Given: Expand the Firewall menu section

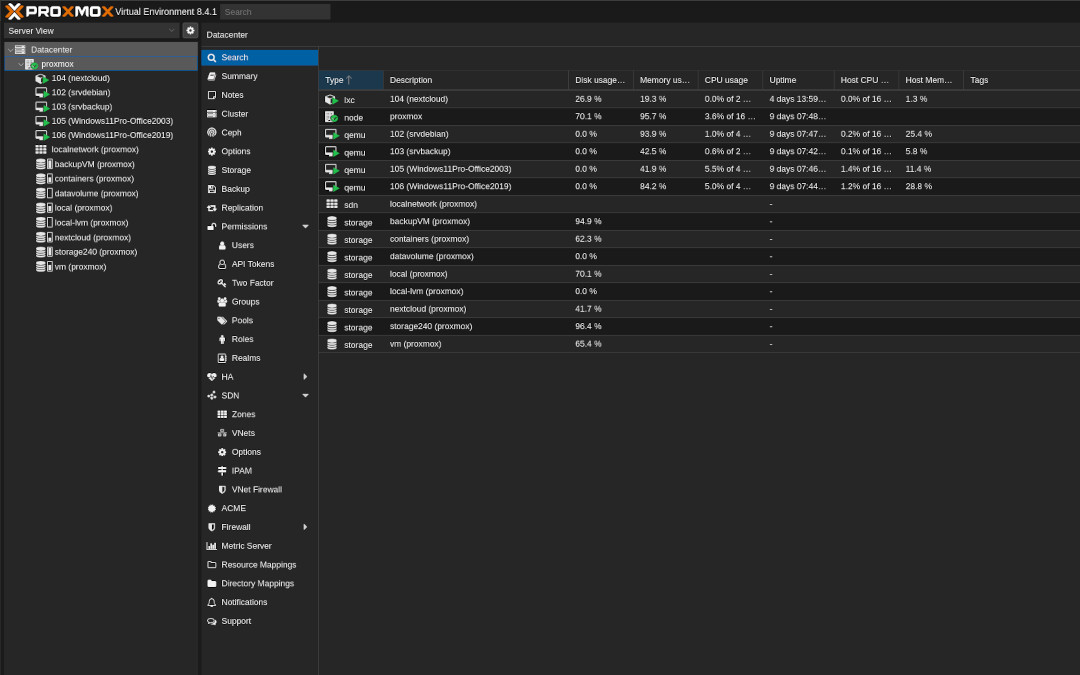Looking at the screenshot, I should point(305,527).
